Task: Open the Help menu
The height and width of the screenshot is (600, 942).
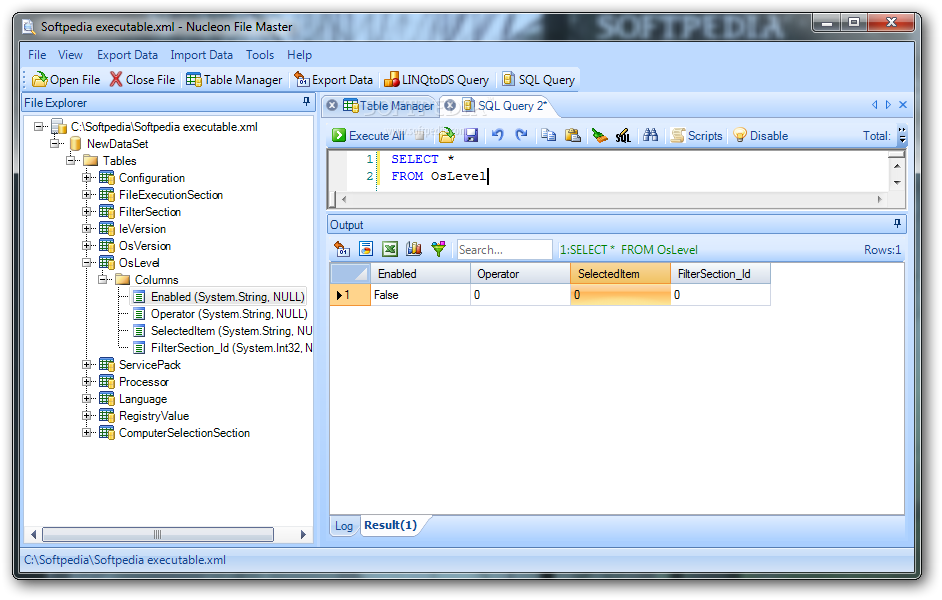Action: tap(299, 55)
